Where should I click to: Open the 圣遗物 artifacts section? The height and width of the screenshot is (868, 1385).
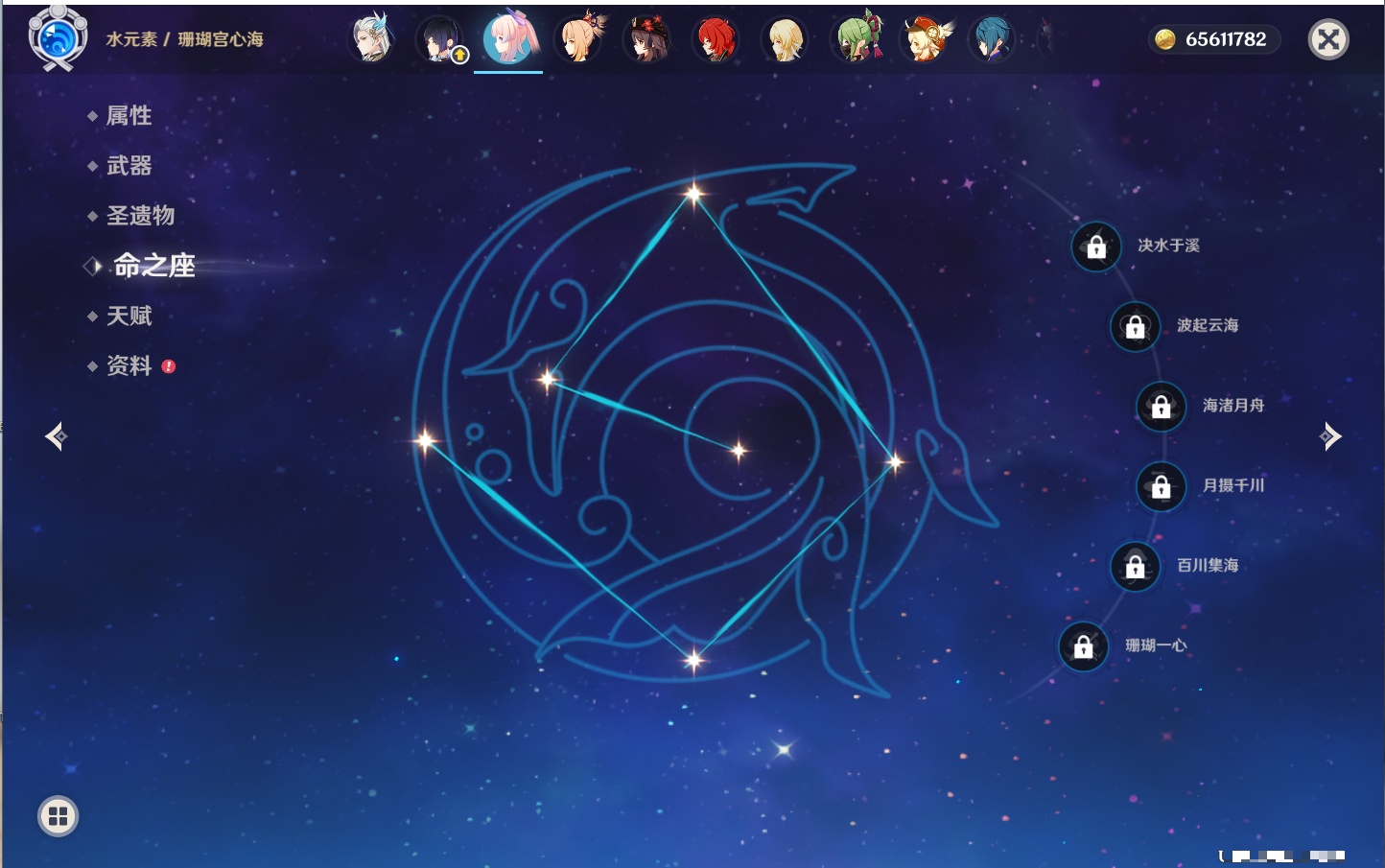click(x=140, y=216)
